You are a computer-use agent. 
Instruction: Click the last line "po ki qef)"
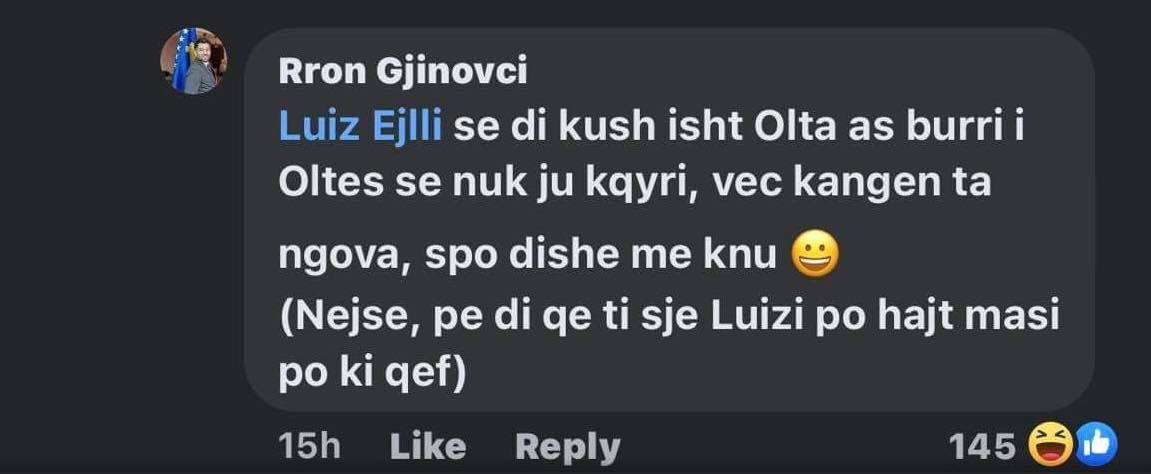pos(373,376)
